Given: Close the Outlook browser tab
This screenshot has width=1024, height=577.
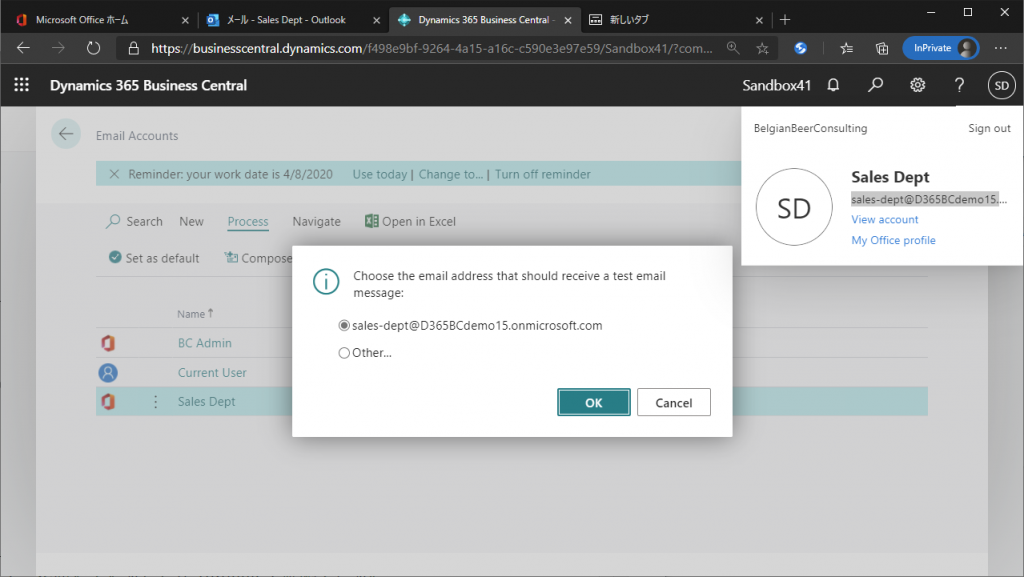Looking at the screenshot, I should coord(376,20).
